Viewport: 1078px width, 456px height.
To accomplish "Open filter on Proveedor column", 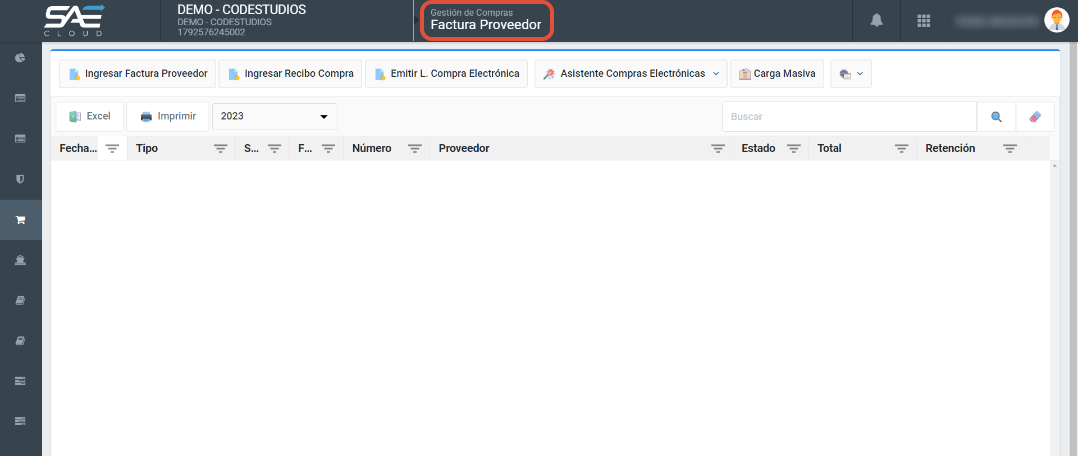I will click(718, 149).
